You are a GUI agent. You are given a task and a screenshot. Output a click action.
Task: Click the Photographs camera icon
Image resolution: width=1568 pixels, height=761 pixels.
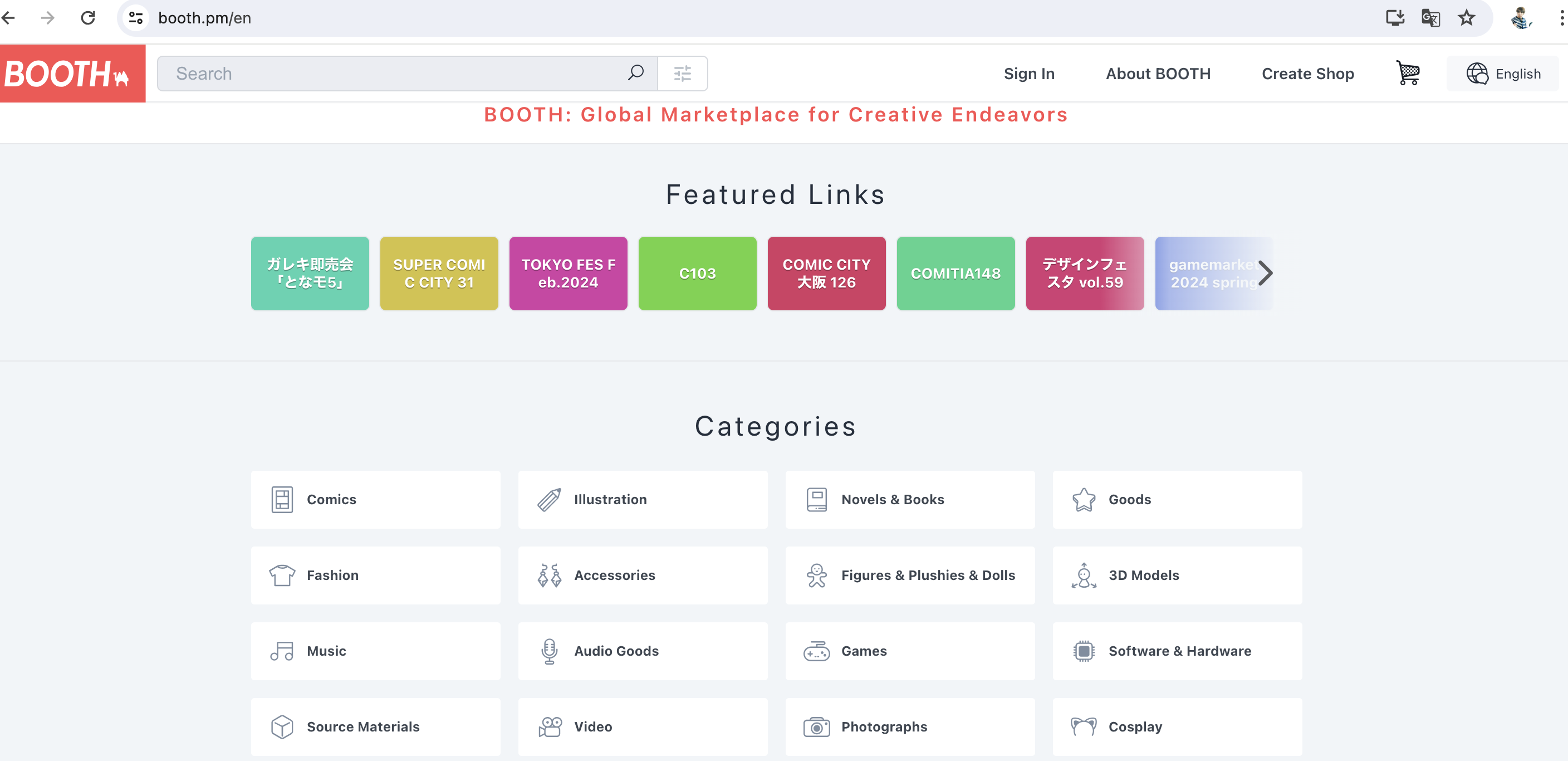pos(816,727)
